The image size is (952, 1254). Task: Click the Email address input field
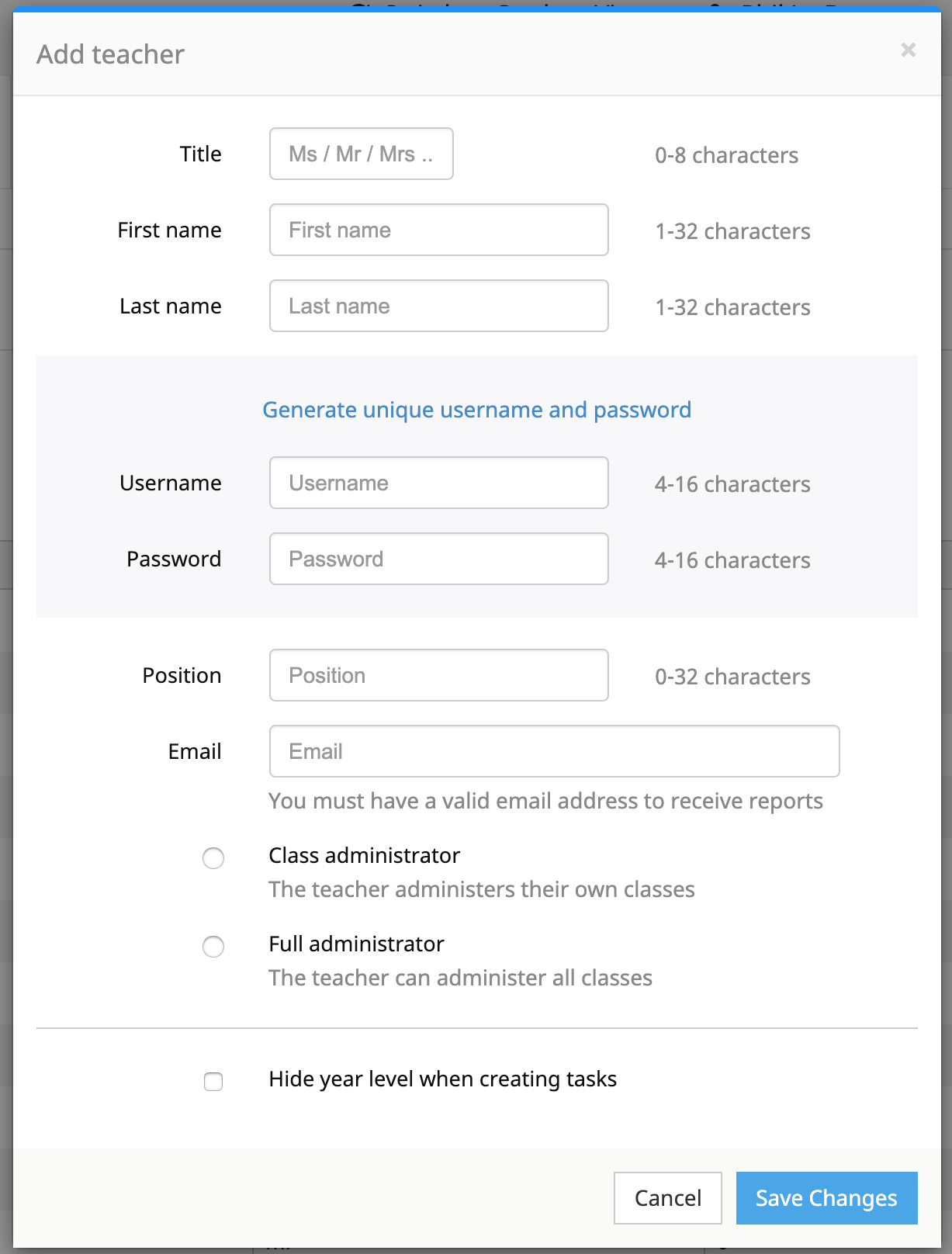(x=554, y=751)
